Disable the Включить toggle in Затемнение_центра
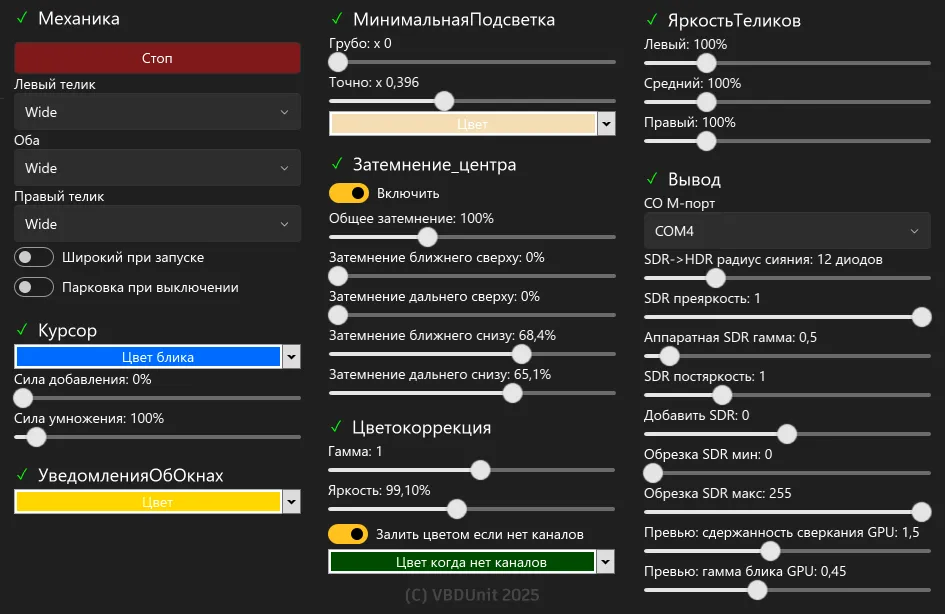The image size is (945, 614). (349, 193)
